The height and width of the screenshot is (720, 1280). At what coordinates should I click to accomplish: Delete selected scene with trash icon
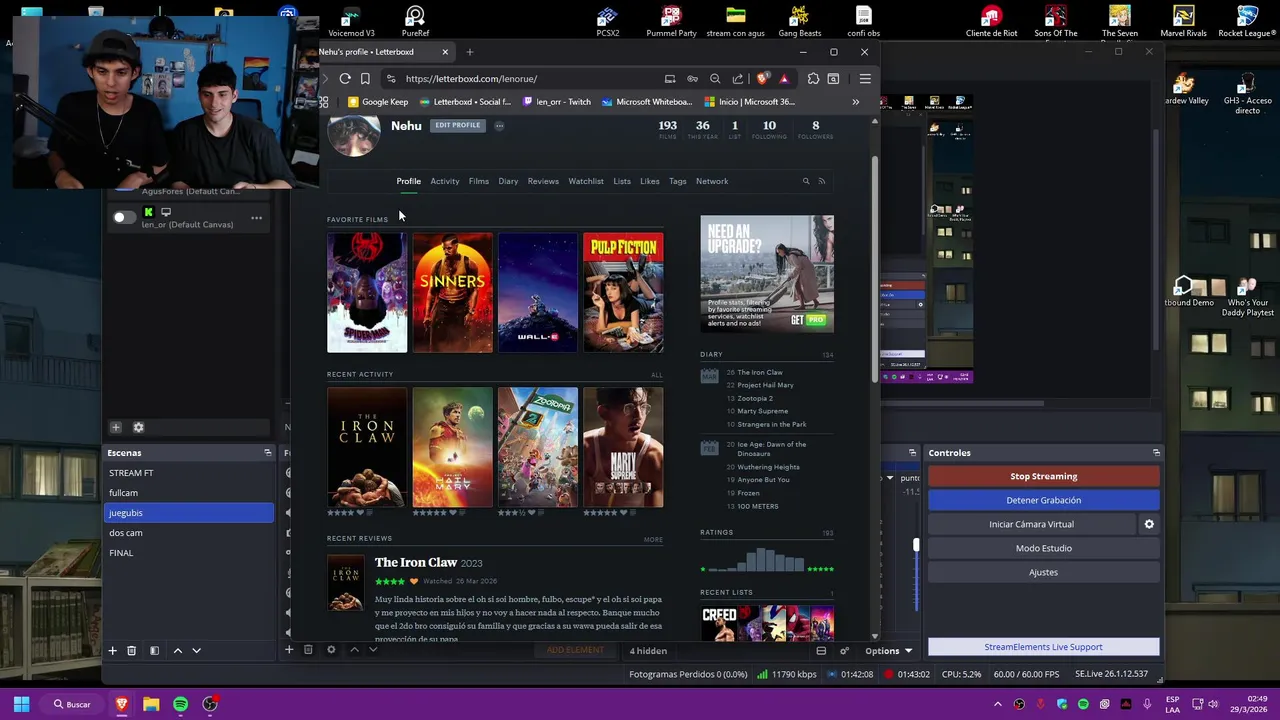click(x=131, y=651)
